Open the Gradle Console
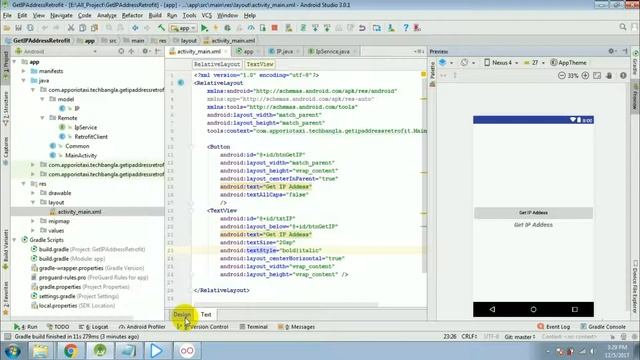The image size is (640, 360). 603,327
